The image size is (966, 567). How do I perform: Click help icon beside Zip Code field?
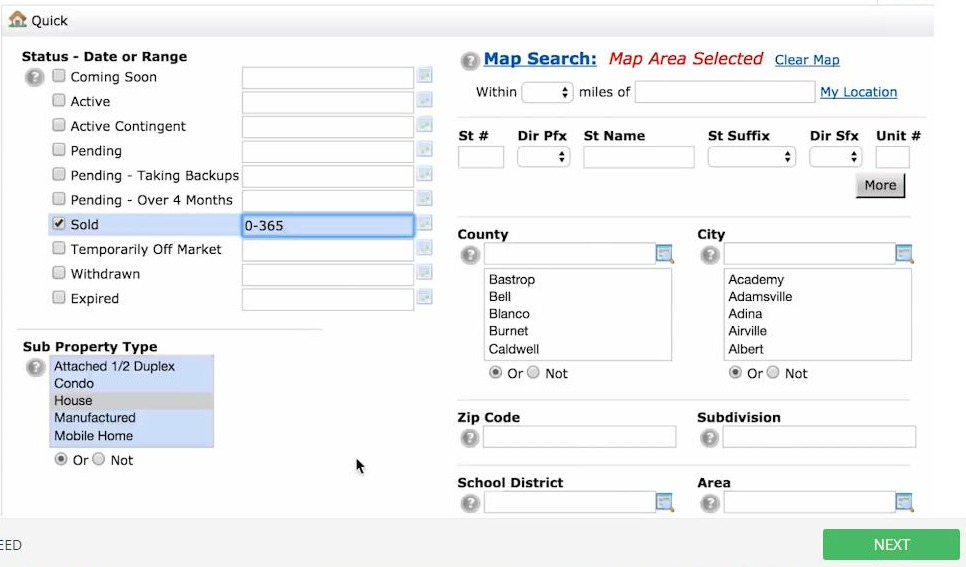(470, 438)
